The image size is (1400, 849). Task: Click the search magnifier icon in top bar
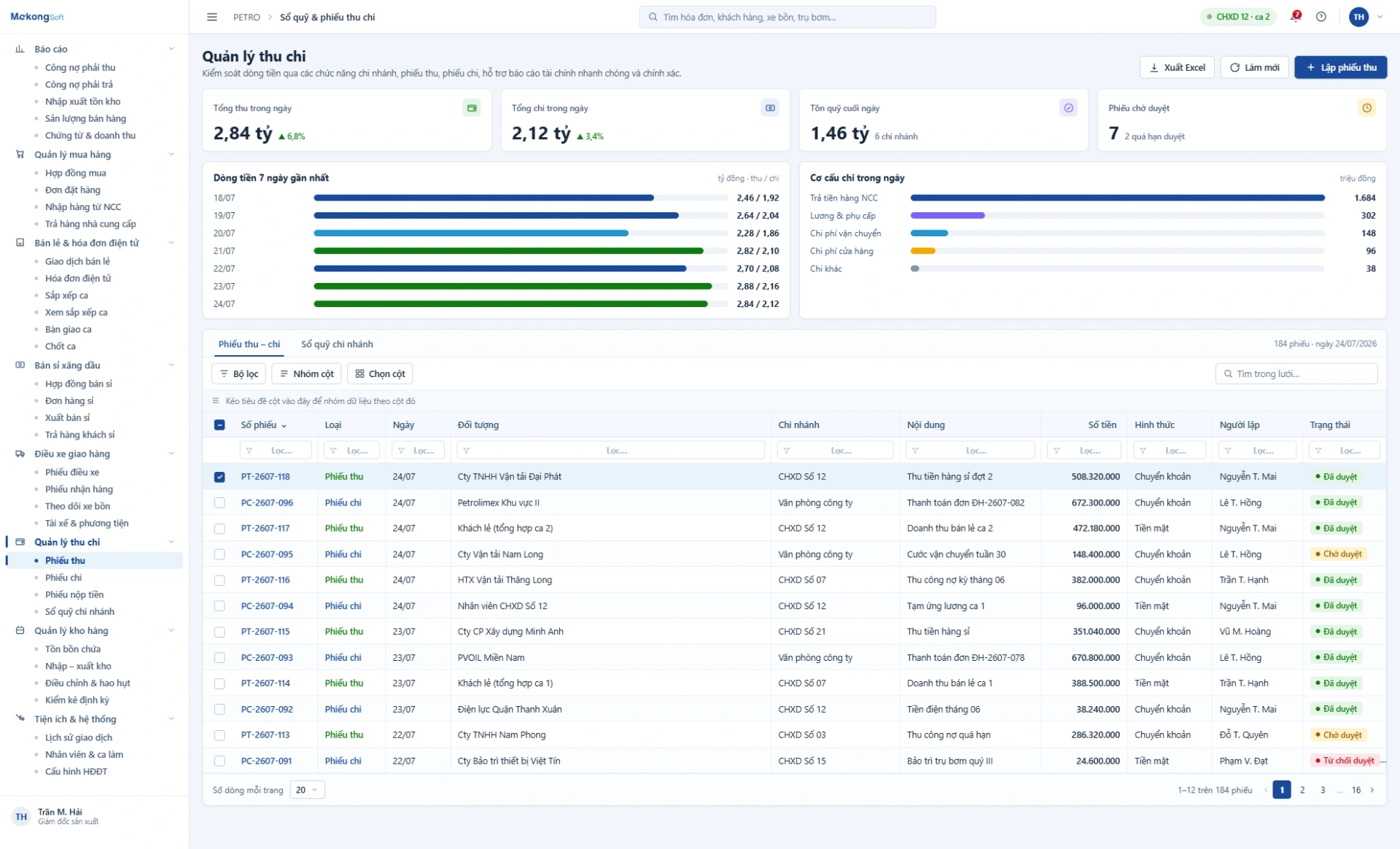[x=653, y=17]
